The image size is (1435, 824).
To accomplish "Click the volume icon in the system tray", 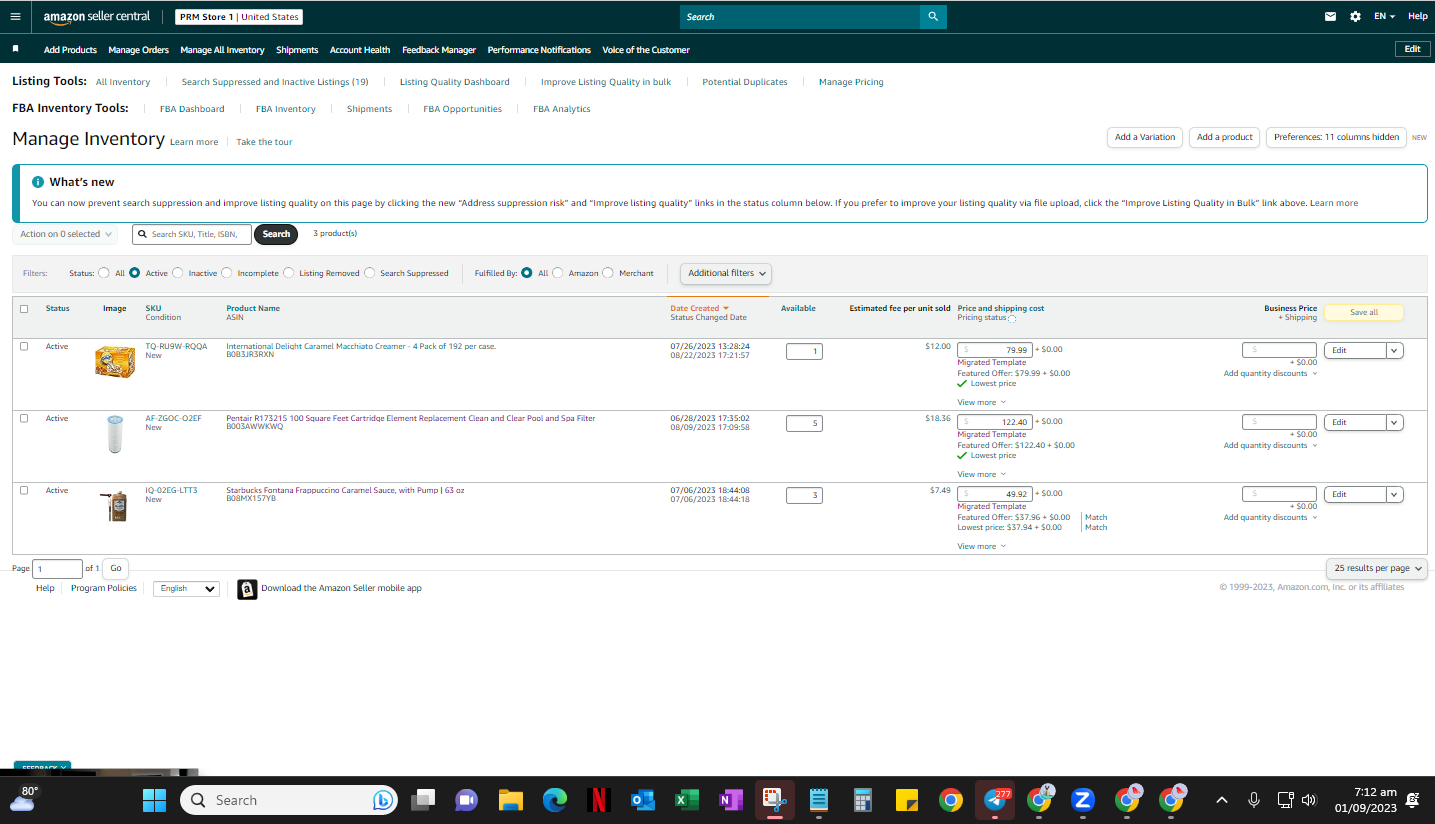I will coord(1309,800).
